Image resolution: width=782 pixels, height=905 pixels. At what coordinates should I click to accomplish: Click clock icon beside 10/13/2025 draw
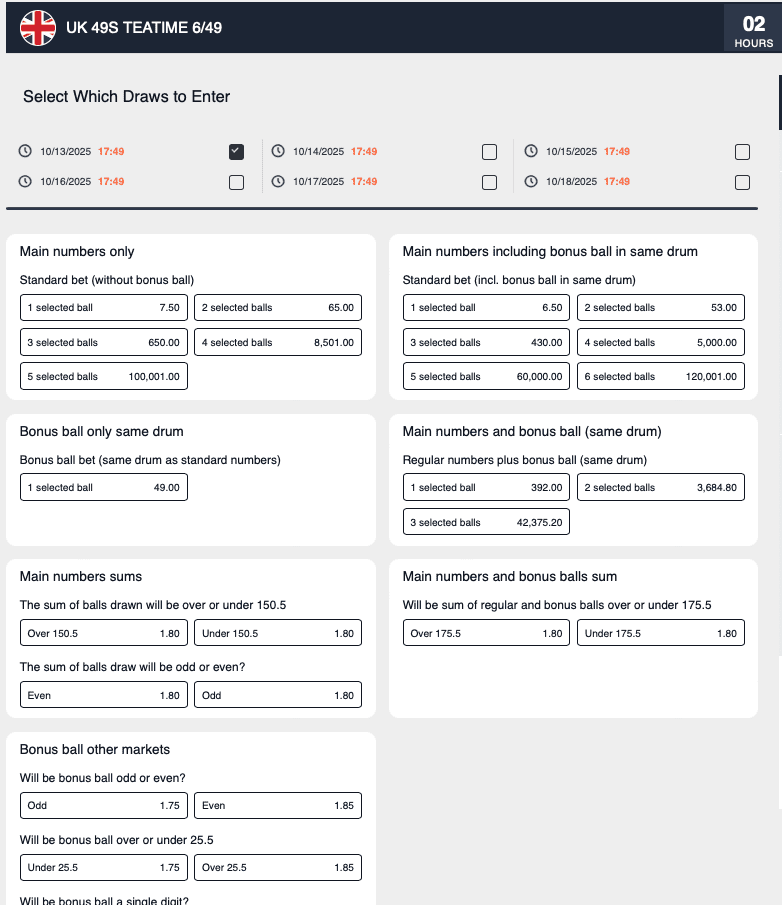pos(26,152)
